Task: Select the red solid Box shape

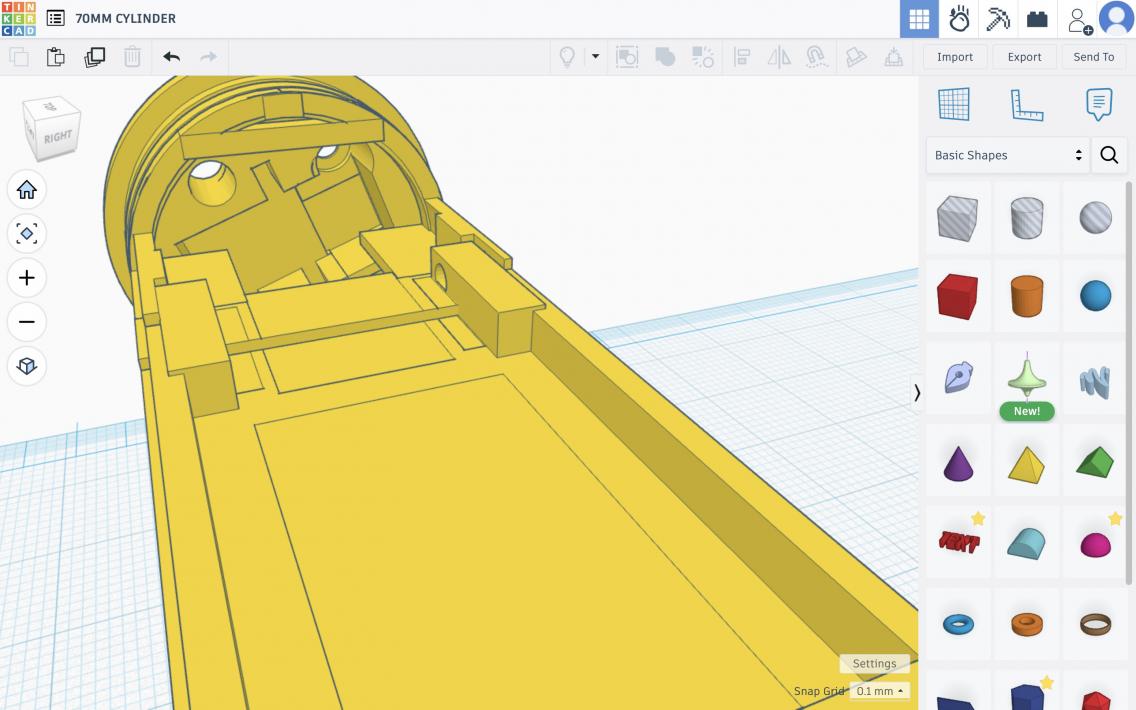Action: point(957,297)
